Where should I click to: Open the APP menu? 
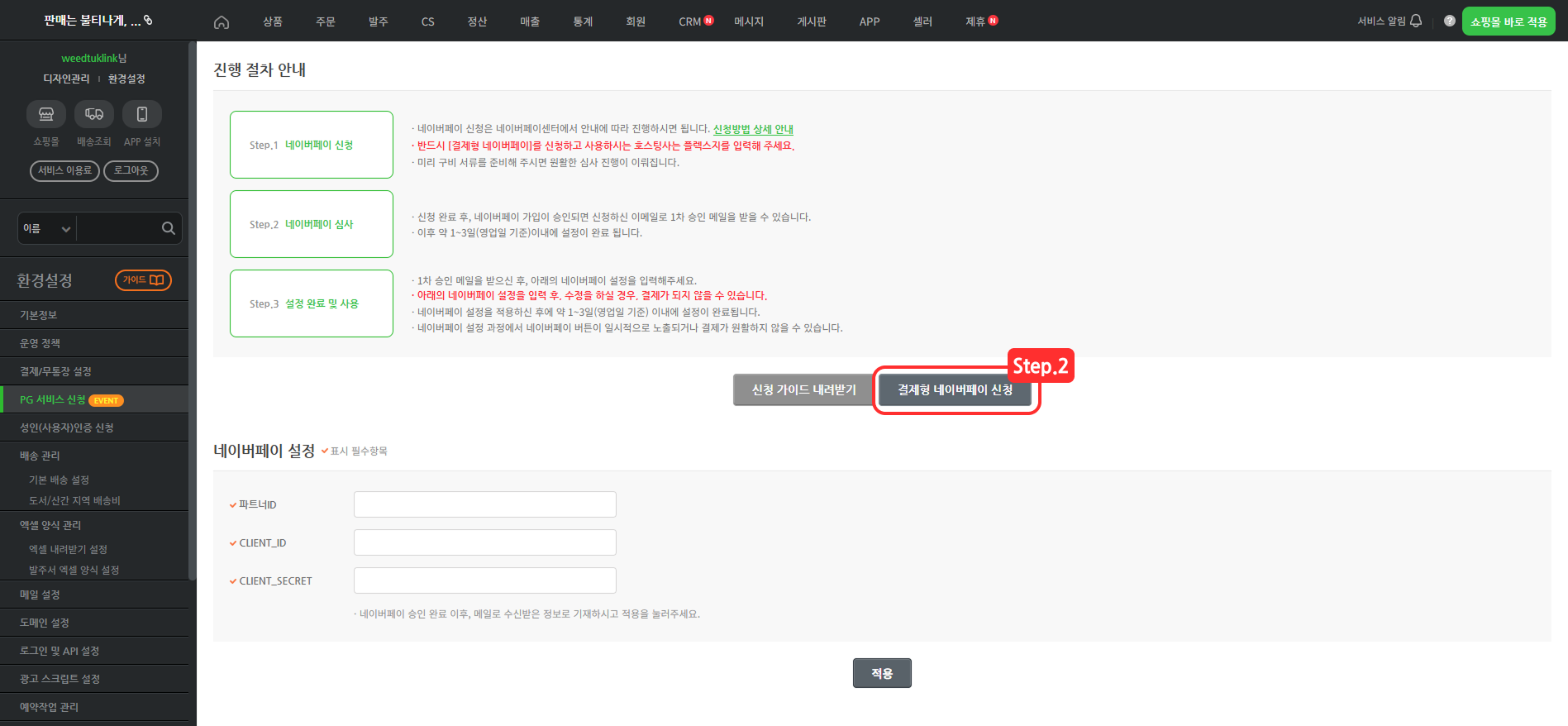[870, 21]
